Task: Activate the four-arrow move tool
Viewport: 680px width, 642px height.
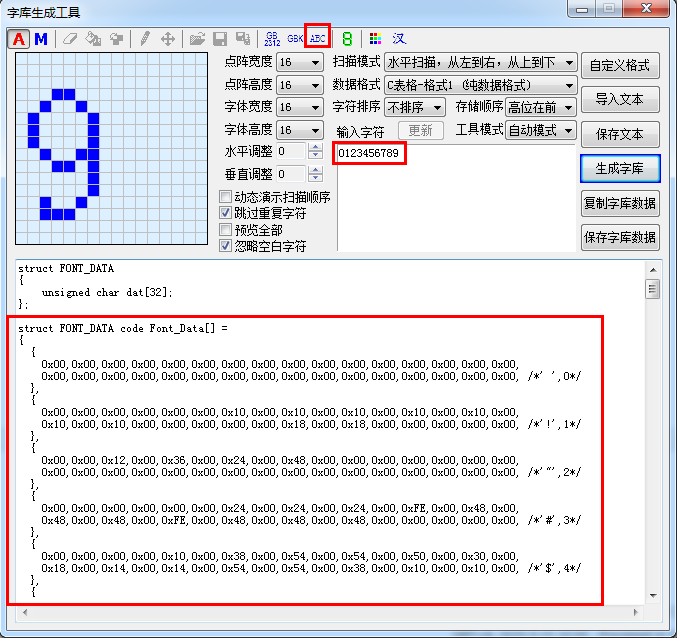Action: click(x=168, y=39)
